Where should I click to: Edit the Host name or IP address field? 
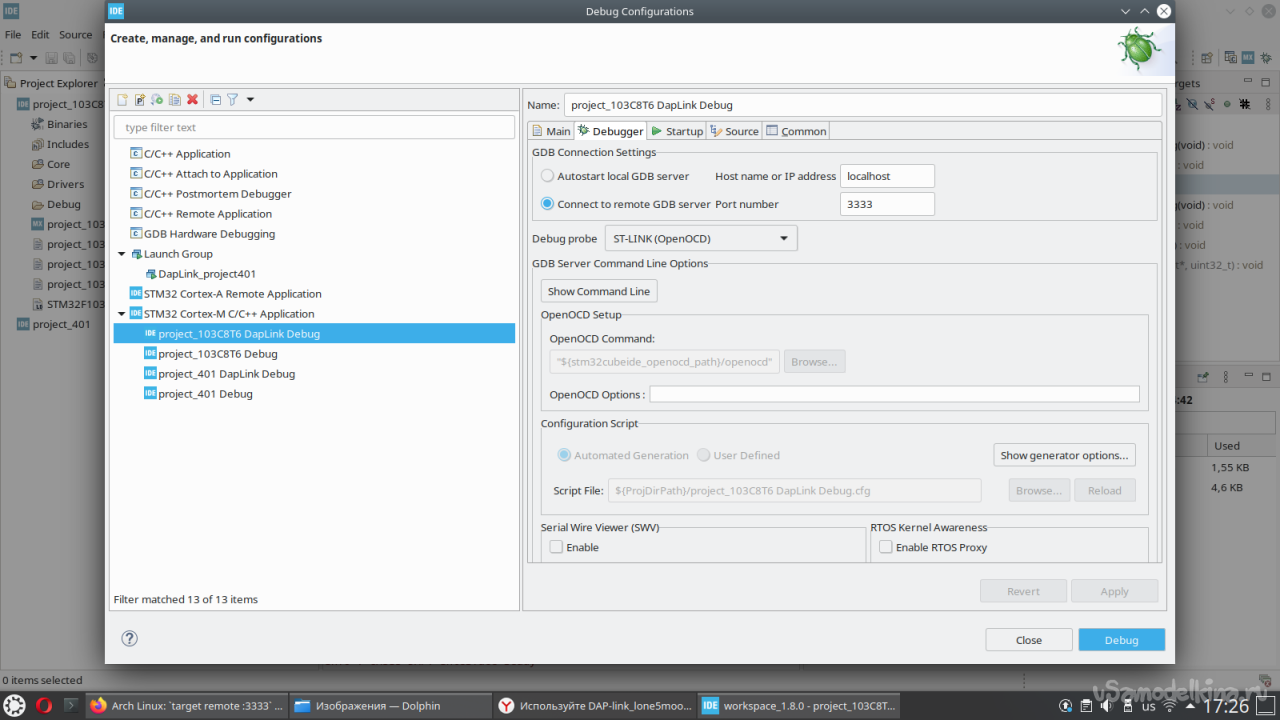pyautogui.click(x=887, y=176)
